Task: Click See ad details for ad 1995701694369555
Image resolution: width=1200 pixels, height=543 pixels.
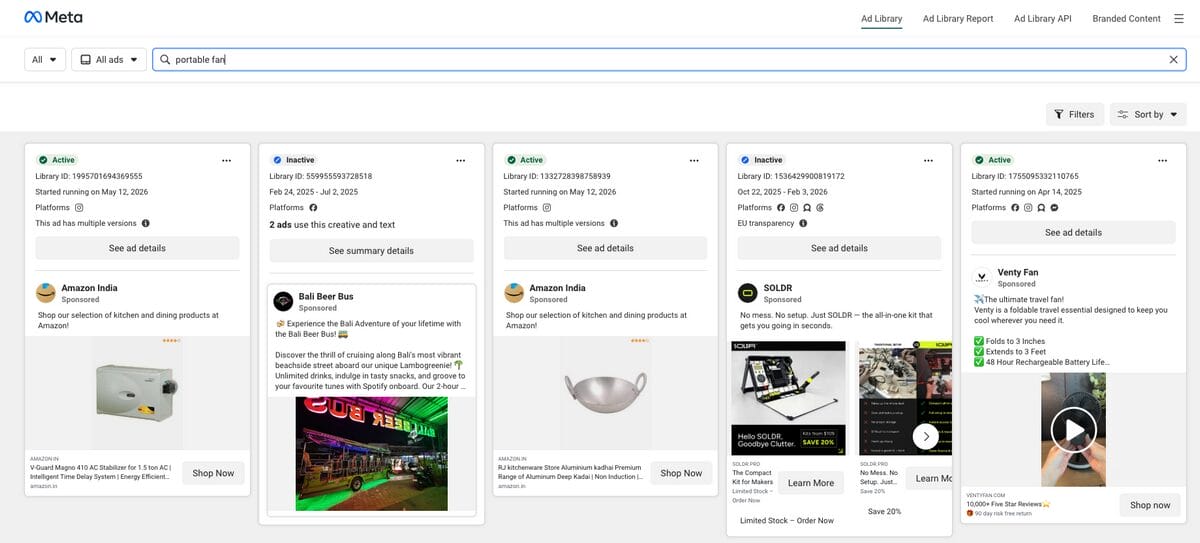Action: point(137,248)
